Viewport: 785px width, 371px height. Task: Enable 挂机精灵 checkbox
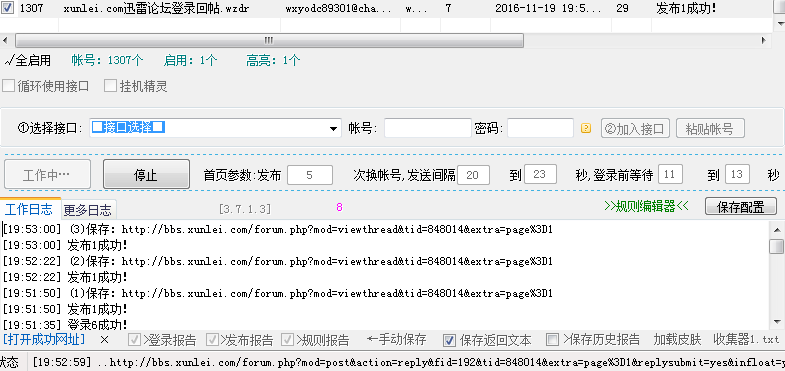tap(110, 86)
